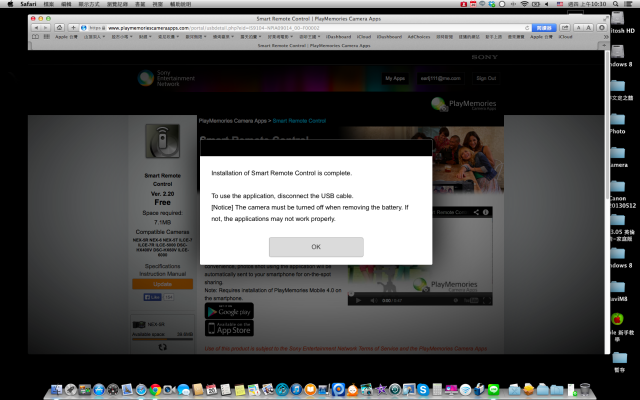Viewport: 640px width, 400px height.
Task: Open the reading list glasses icon
Action: point(36,37)
